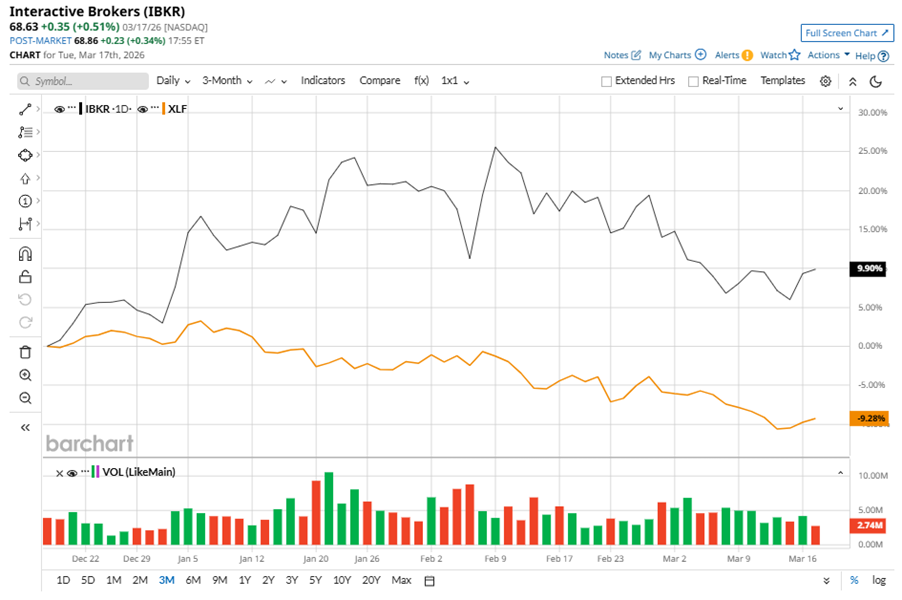
Task: Open chart settings gear icon
Action: tap(826, 81)
